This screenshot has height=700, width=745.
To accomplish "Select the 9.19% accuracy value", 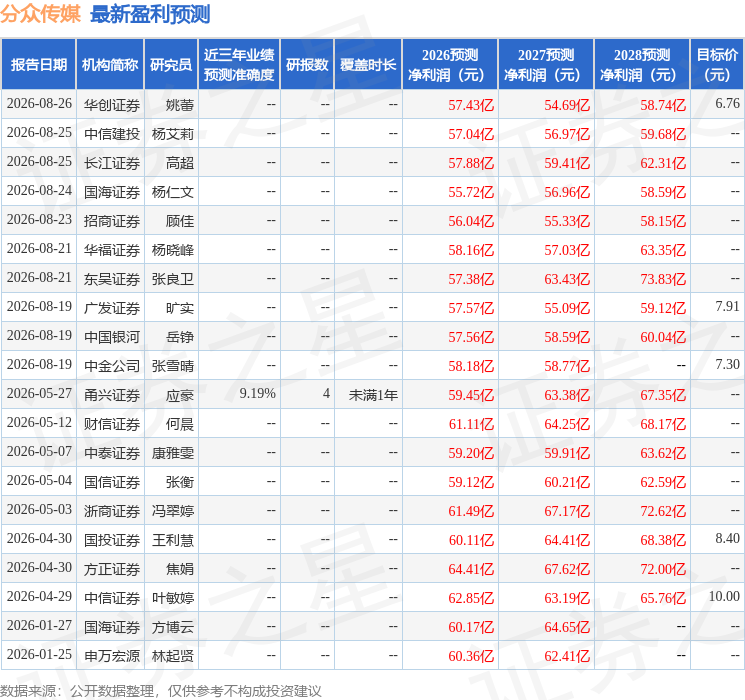I will click(x=258, y=393).
